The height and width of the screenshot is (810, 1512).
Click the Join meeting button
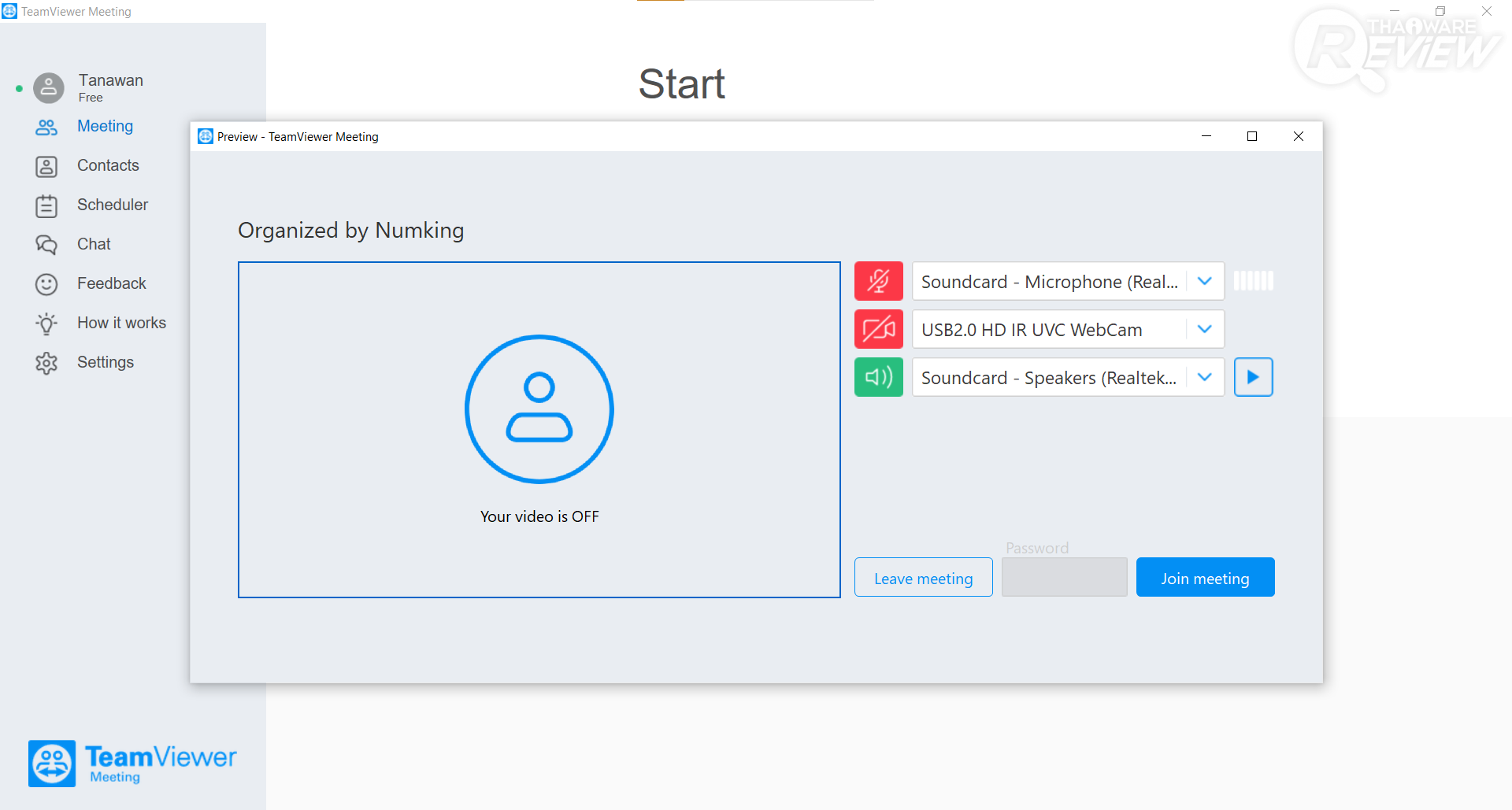[x=1206, y=578]
